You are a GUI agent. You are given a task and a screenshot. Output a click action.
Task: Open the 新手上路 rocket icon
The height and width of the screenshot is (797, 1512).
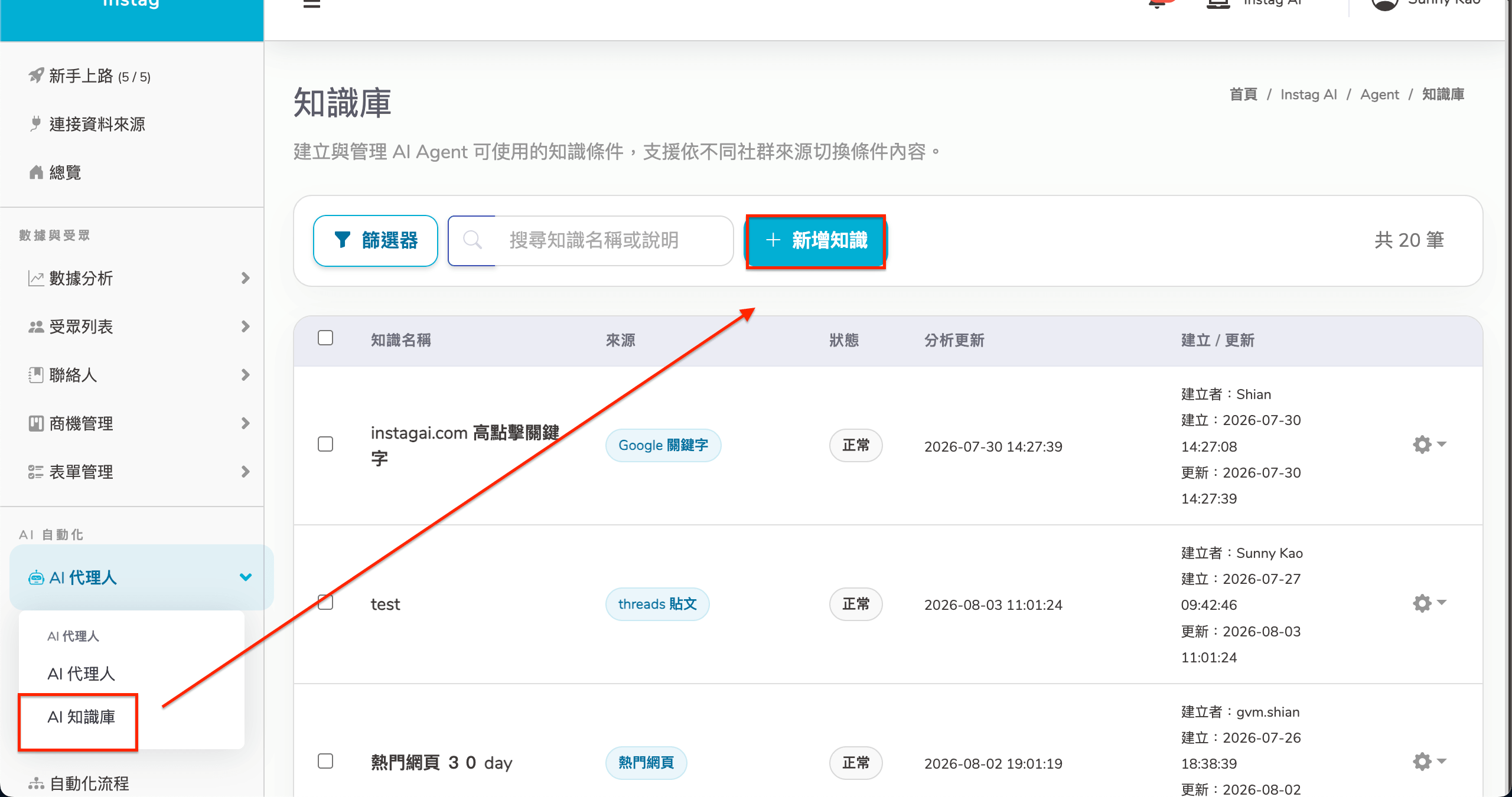coord(37,76)
